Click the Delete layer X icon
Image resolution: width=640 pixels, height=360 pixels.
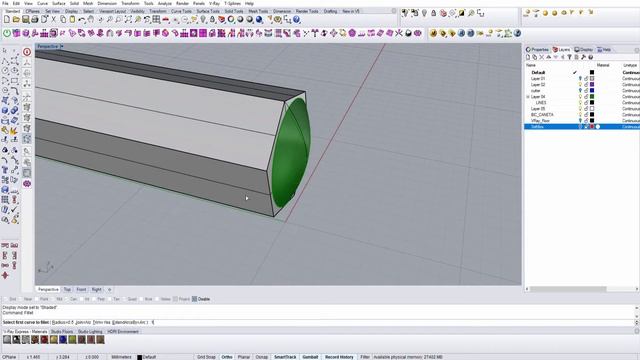click(x=542, y=57)
